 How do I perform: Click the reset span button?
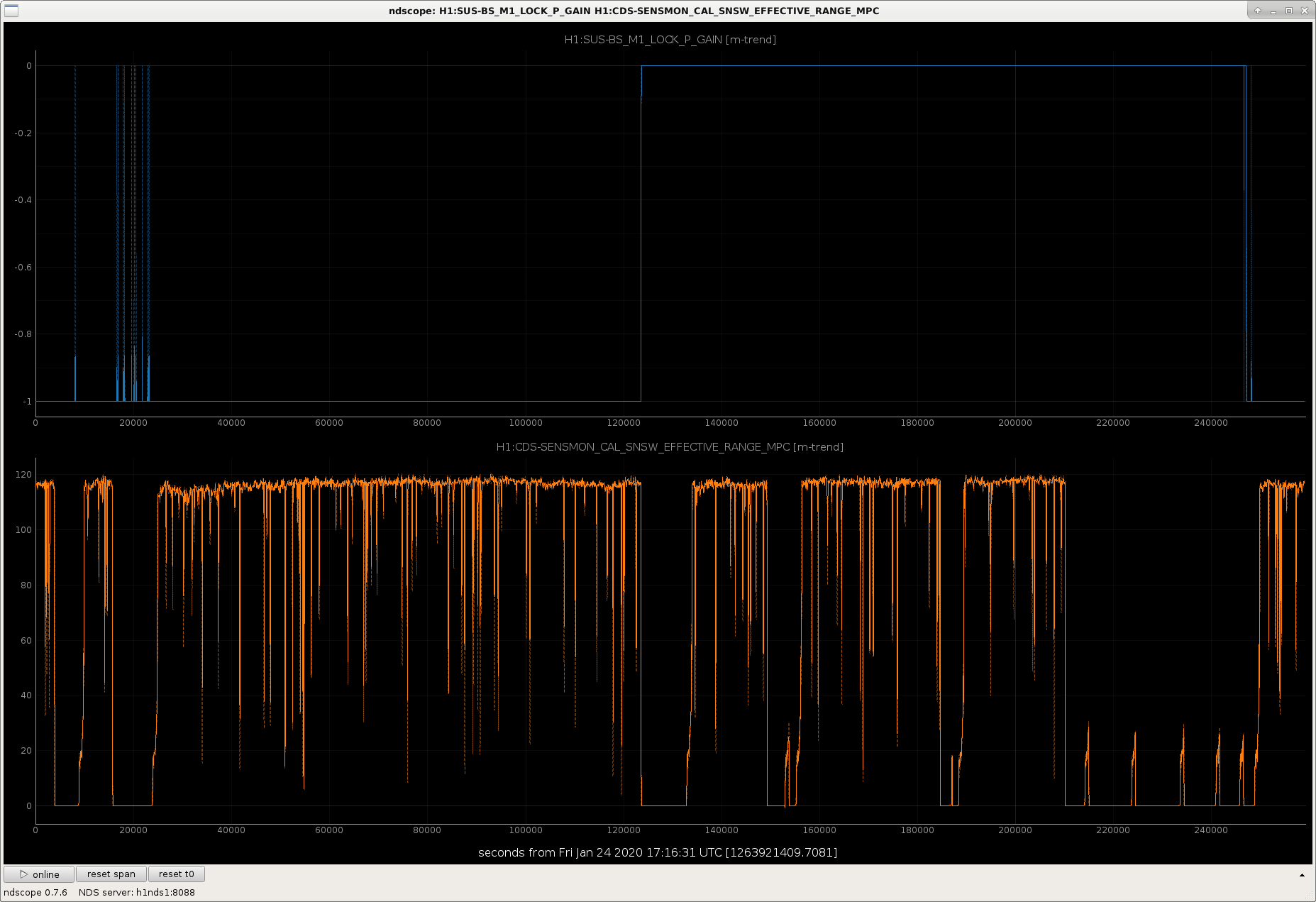point(111,874)
